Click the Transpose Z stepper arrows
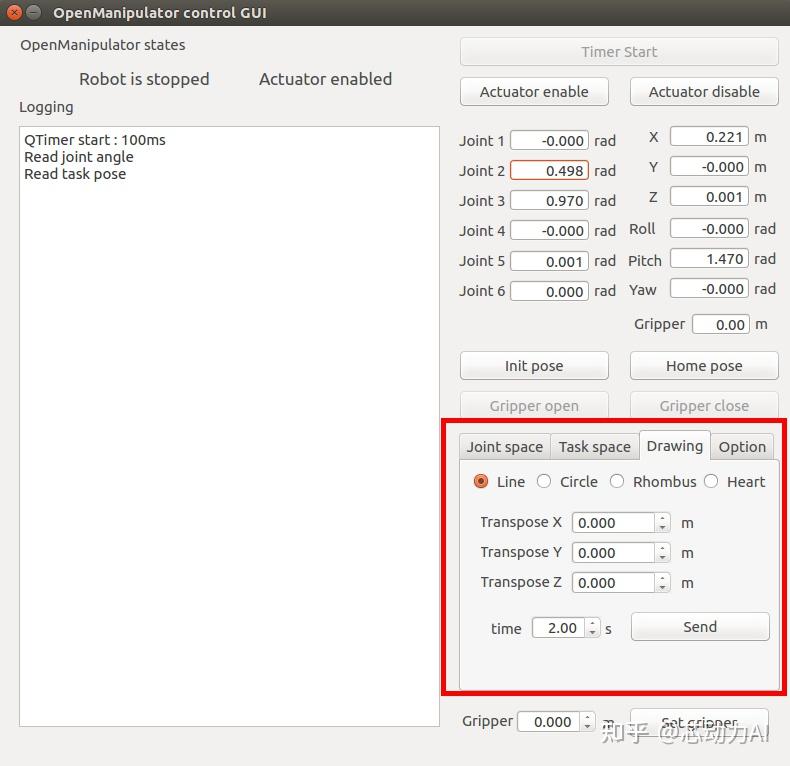Screen dimensions: 790x766 point(662,582)
